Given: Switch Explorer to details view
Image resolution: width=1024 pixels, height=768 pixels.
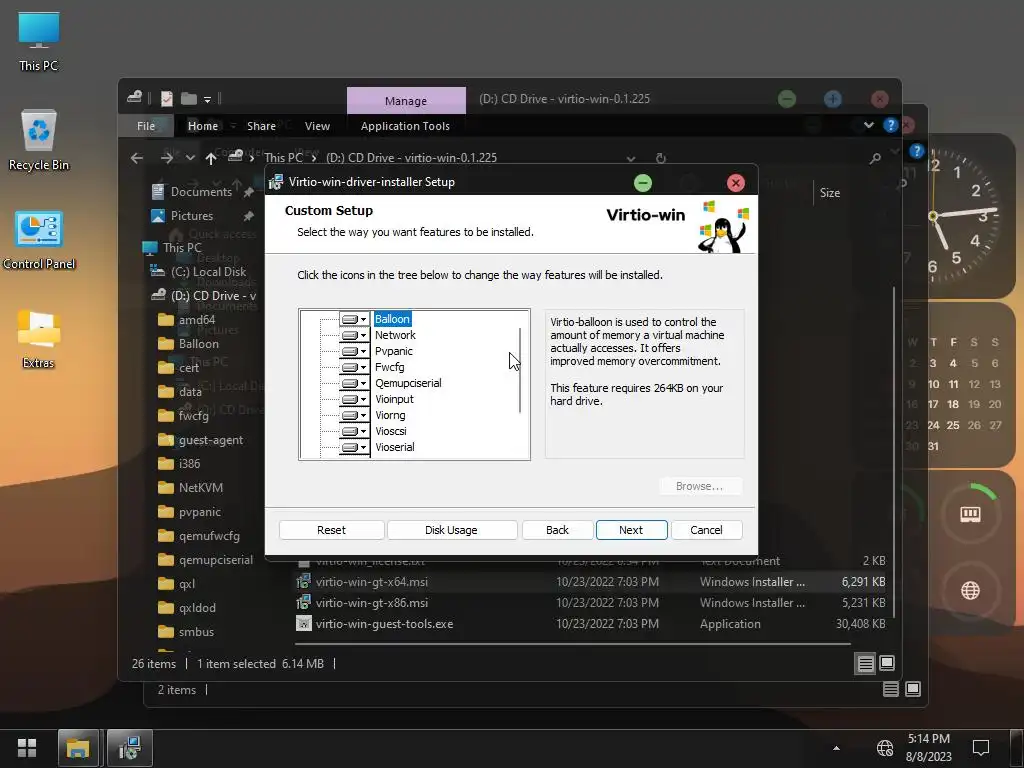Looking at the screenshot, I should pyautogui.click(x=865, y=664).
